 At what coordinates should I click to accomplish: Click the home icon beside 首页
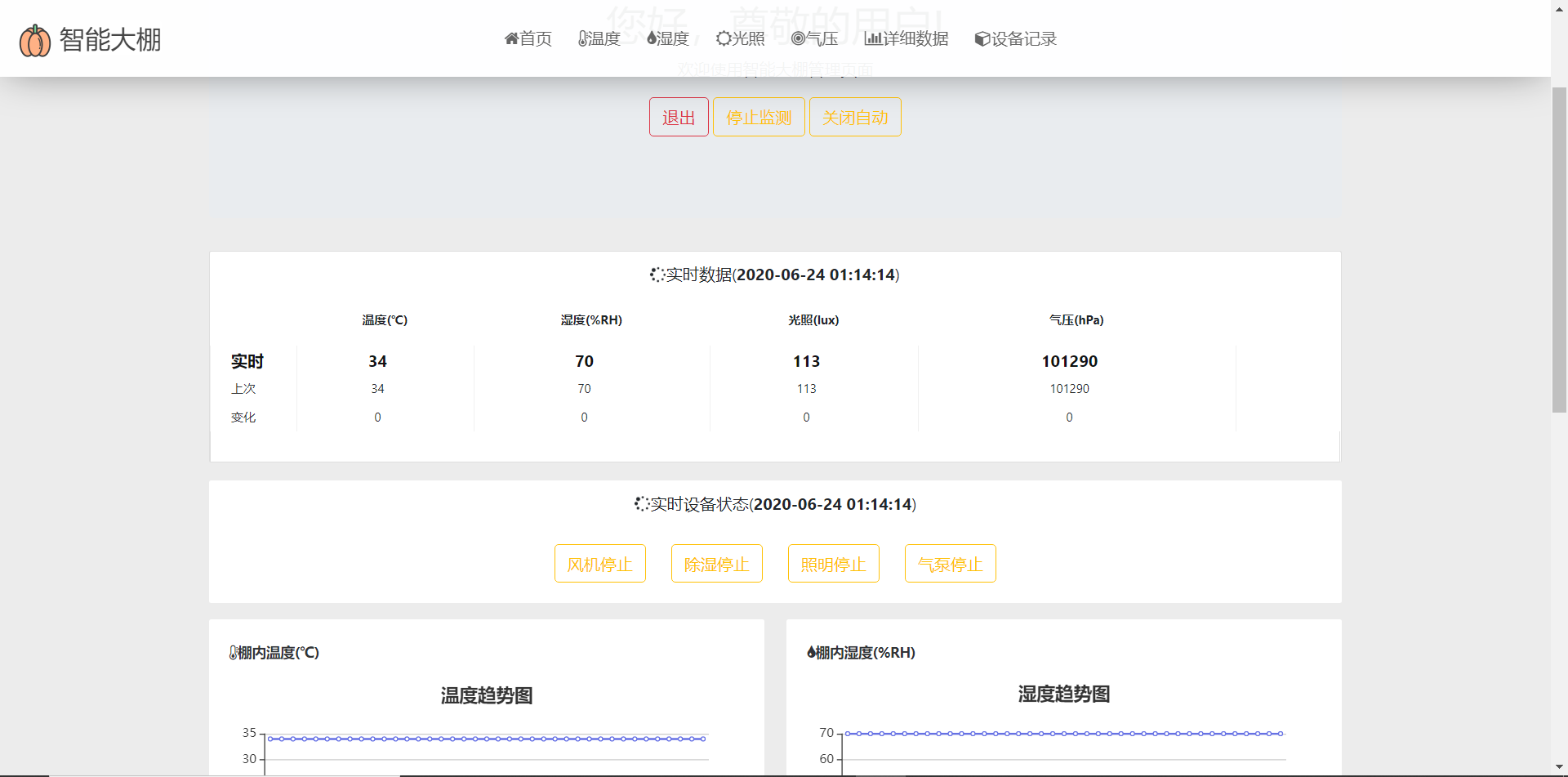pyautogui.click(x=512, y=38)
